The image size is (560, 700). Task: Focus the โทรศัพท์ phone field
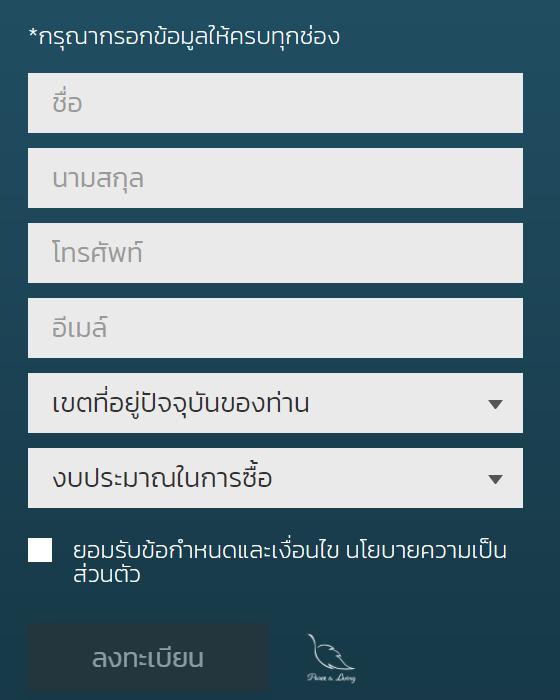click(x=275, y=253)
